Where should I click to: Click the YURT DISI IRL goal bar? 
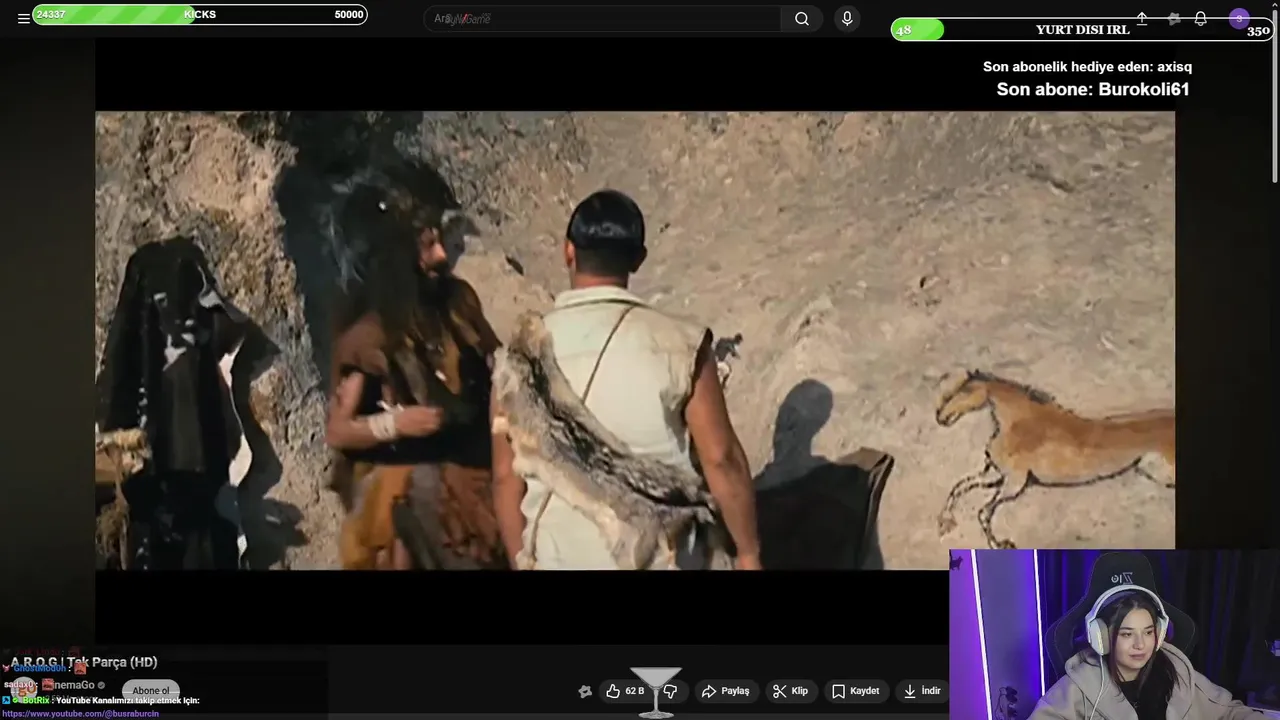coord(1082,29)
